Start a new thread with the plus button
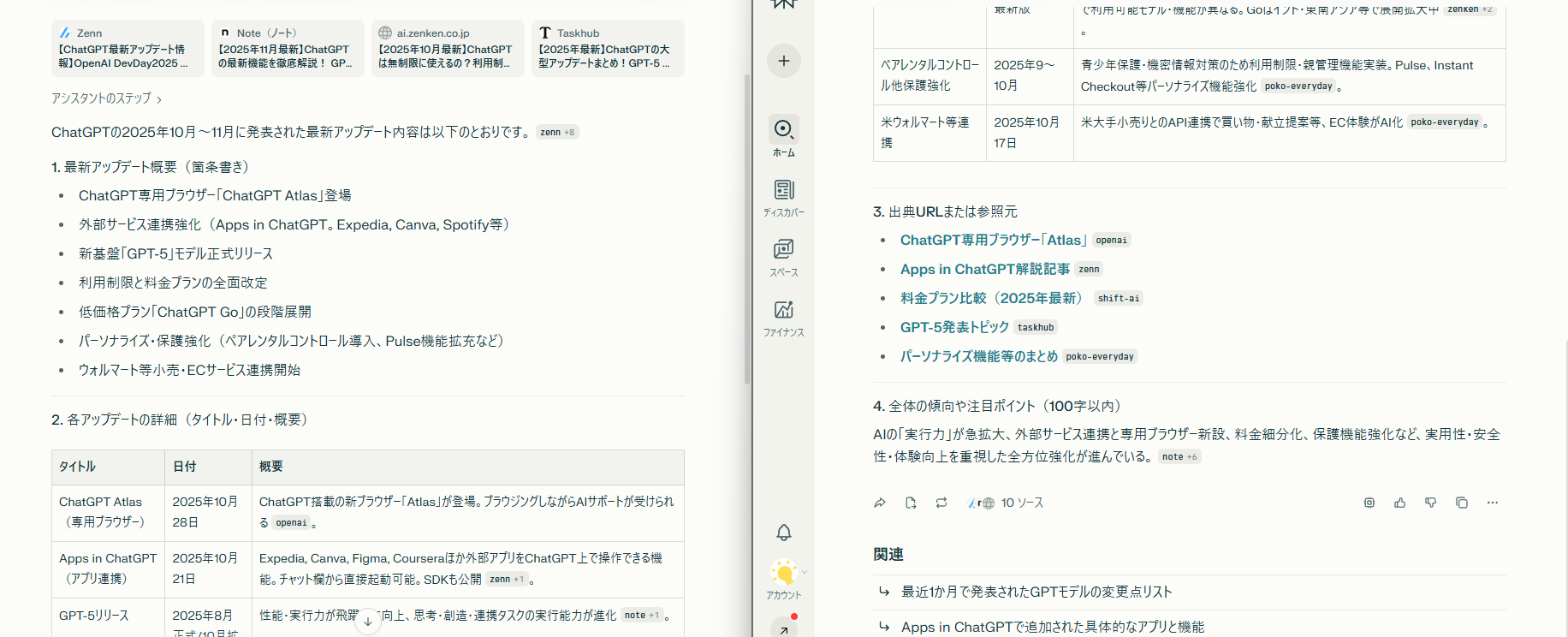Viewport: 1568px width, 637px height. point(783,61)
